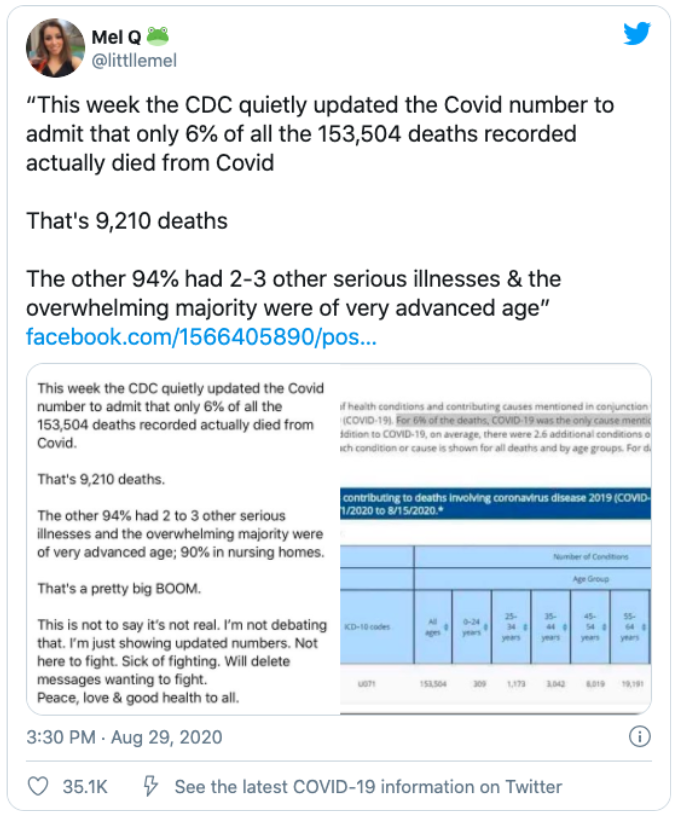
Task: Open Mel Q's profile picture
Action: tap(56, 48)
